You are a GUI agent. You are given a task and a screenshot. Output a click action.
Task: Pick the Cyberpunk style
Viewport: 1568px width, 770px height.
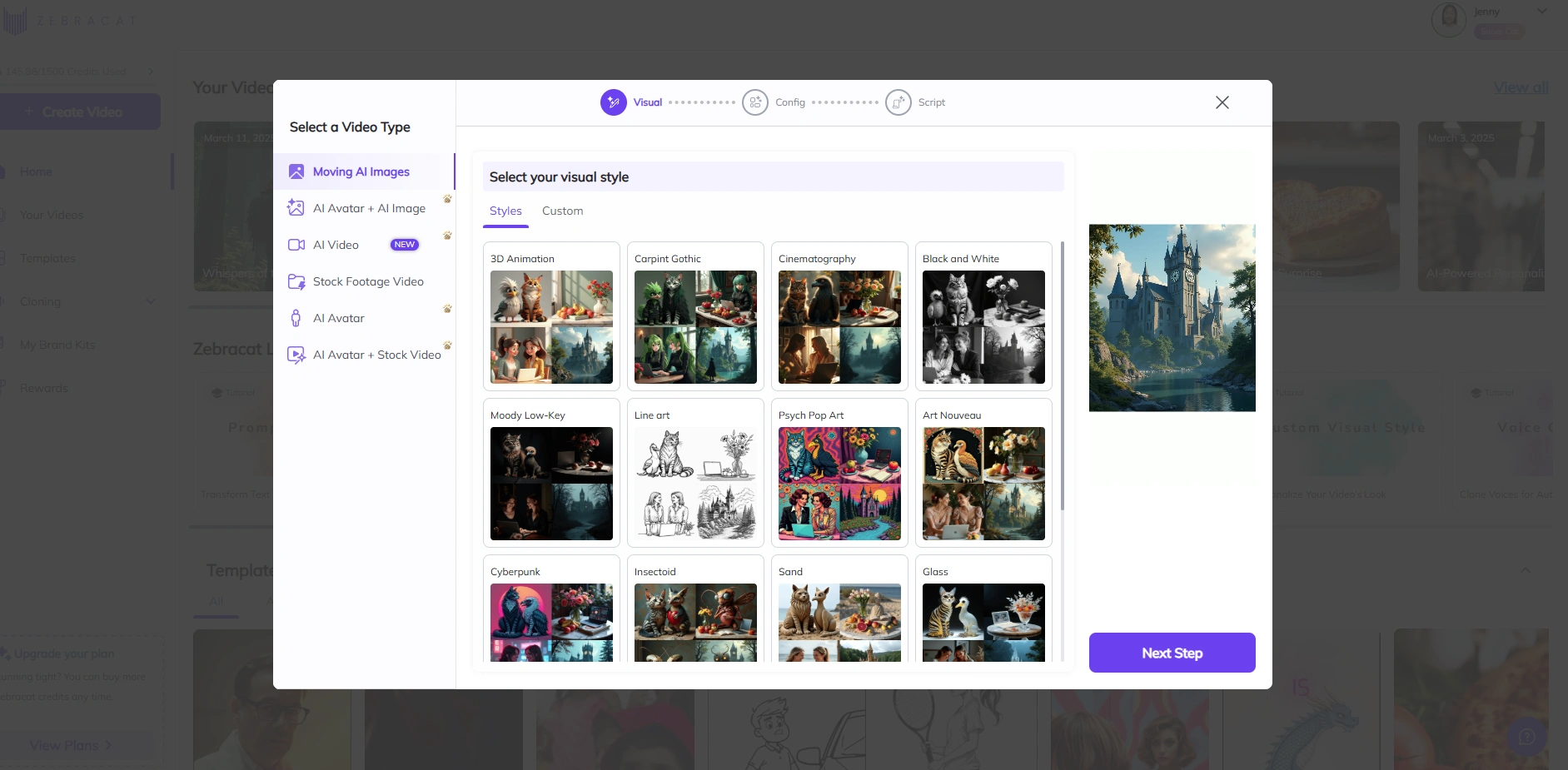(x=551, y=609)
